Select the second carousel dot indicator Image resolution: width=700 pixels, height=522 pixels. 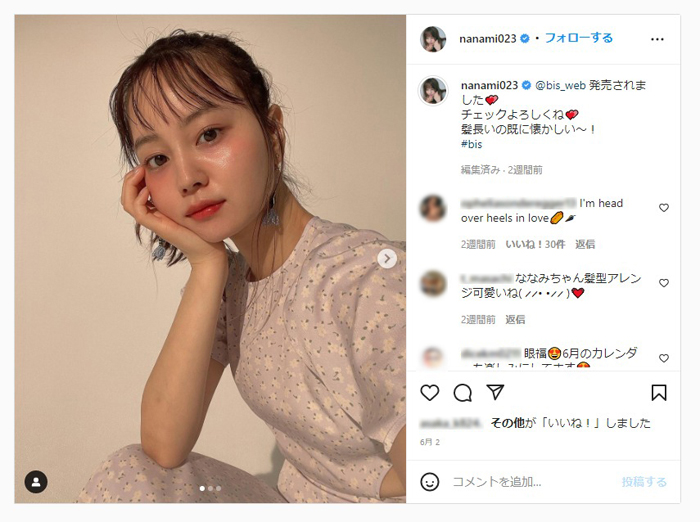coord(210,489)
